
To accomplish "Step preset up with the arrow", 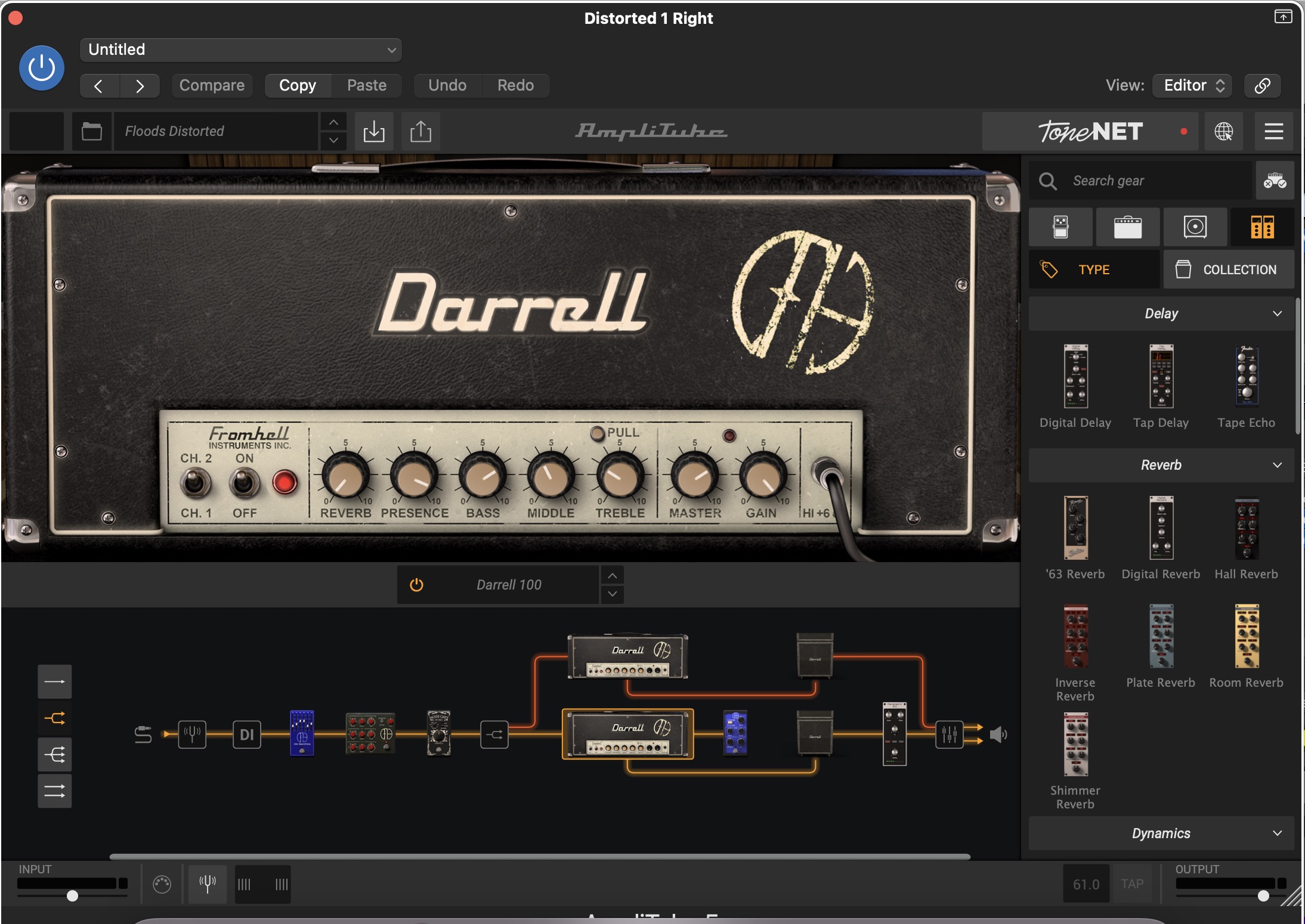I will pos(334,122).
